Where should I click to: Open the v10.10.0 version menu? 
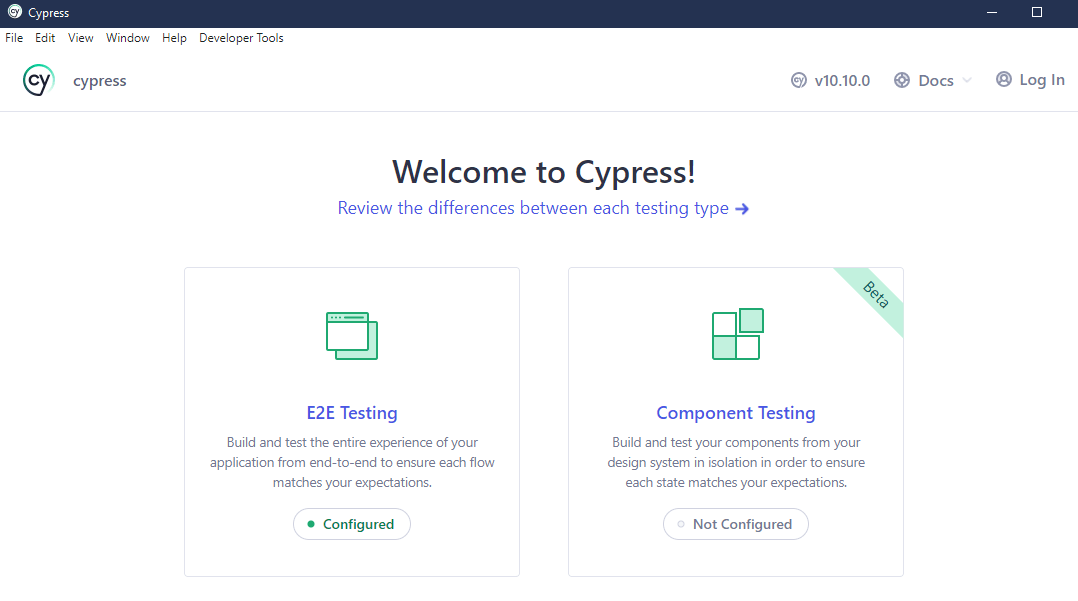coord(841,81)
